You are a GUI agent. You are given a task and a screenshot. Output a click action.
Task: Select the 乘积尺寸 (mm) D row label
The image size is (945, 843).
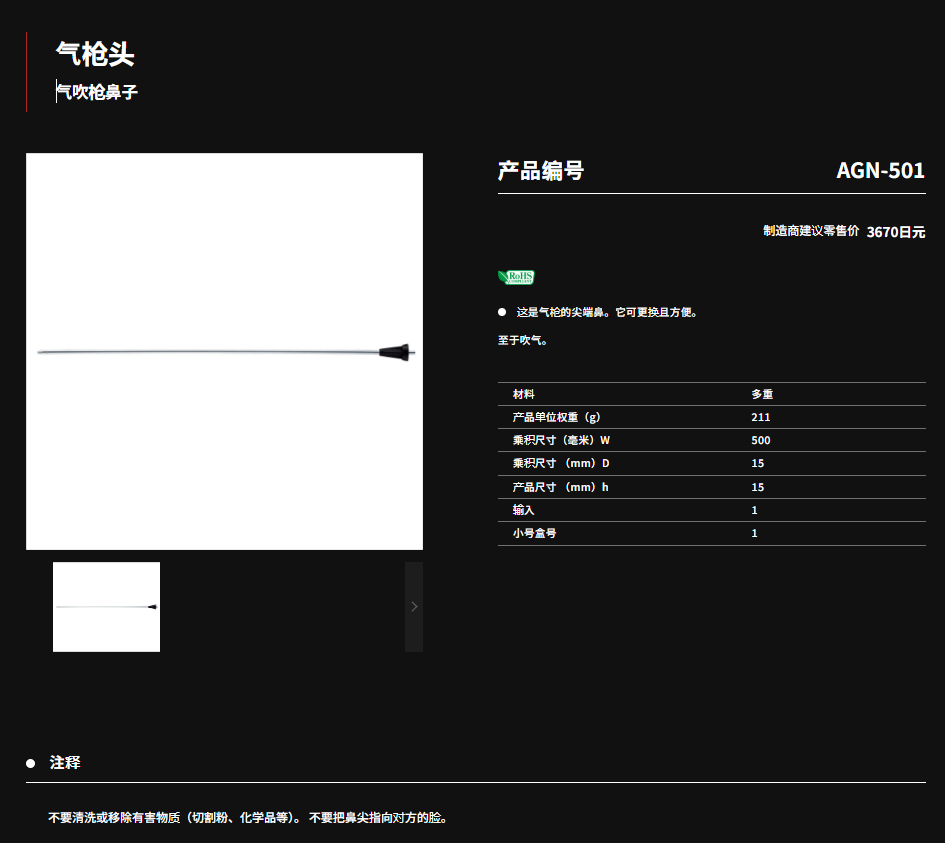pyautogui.click(x=560, y=463)
